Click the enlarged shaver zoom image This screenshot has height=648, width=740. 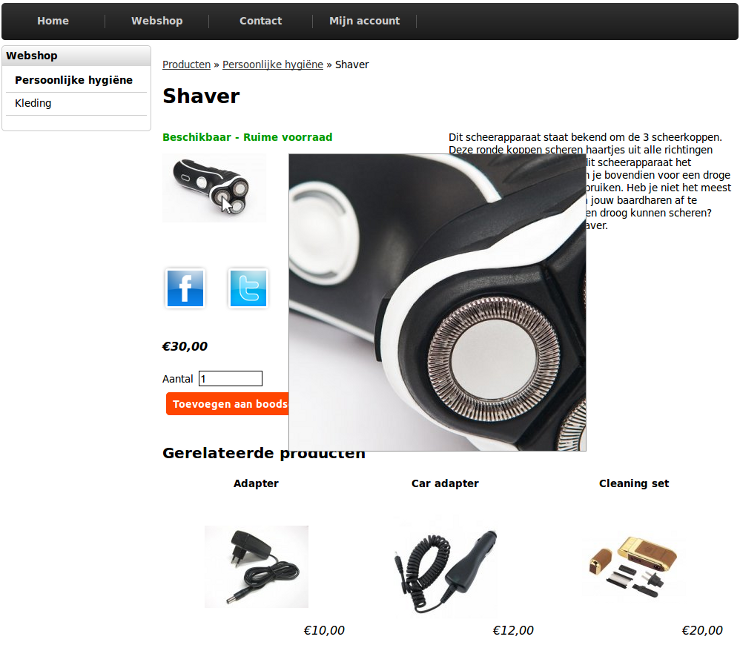tap(437, 303)
